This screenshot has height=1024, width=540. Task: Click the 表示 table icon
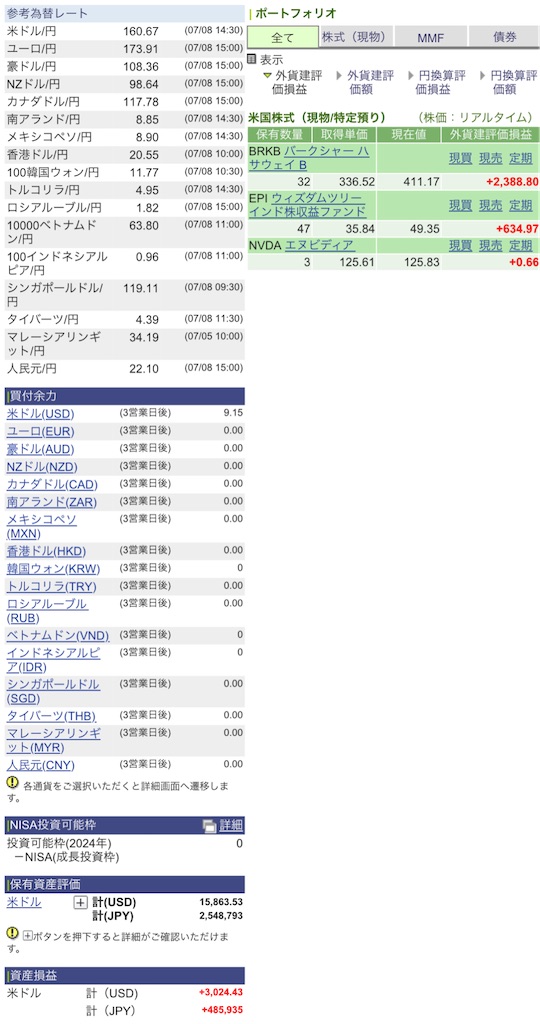click(x=252, y=59)
